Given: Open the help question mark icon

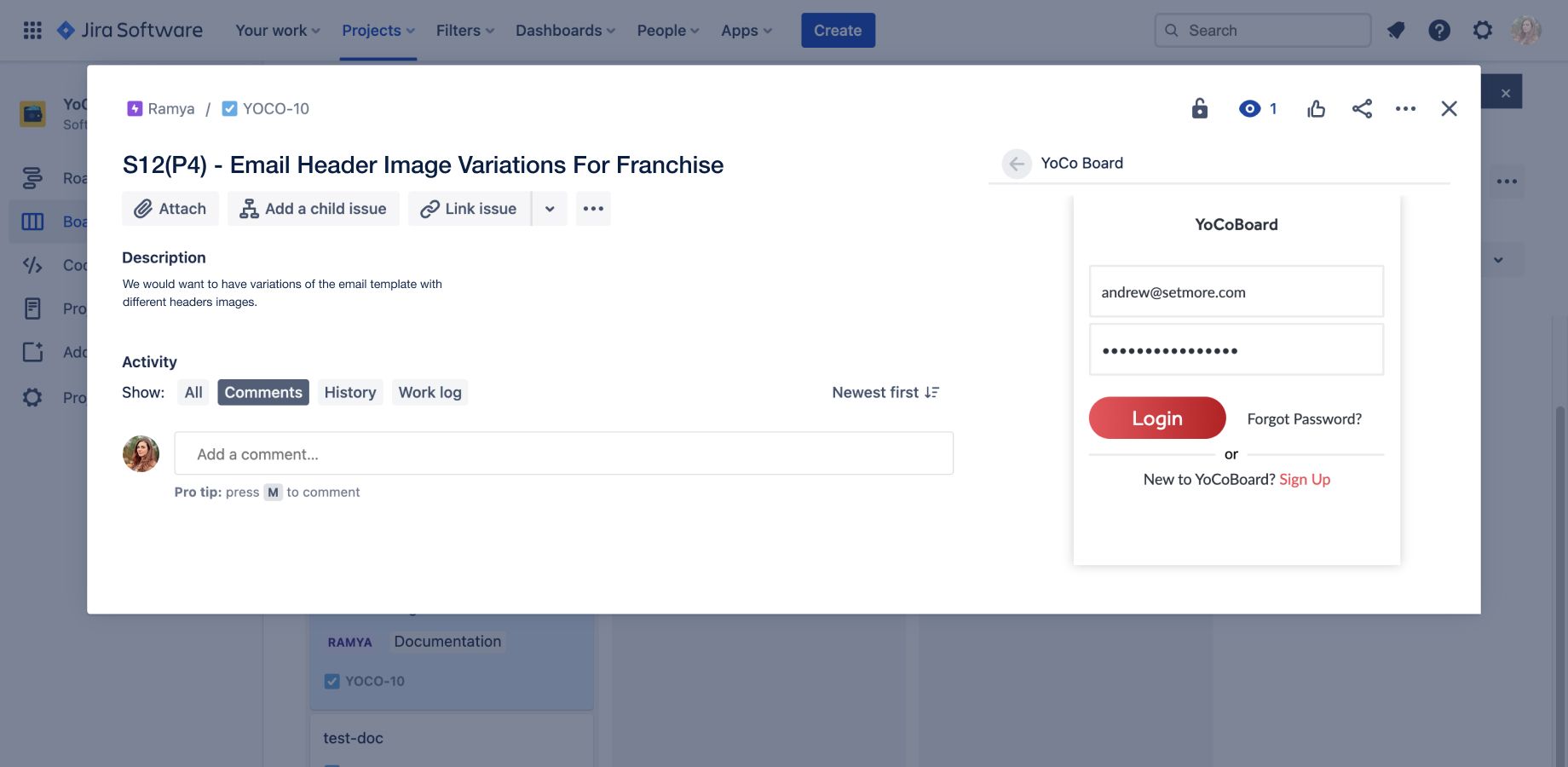Looking at the screenshot, I should point(1439,31).
